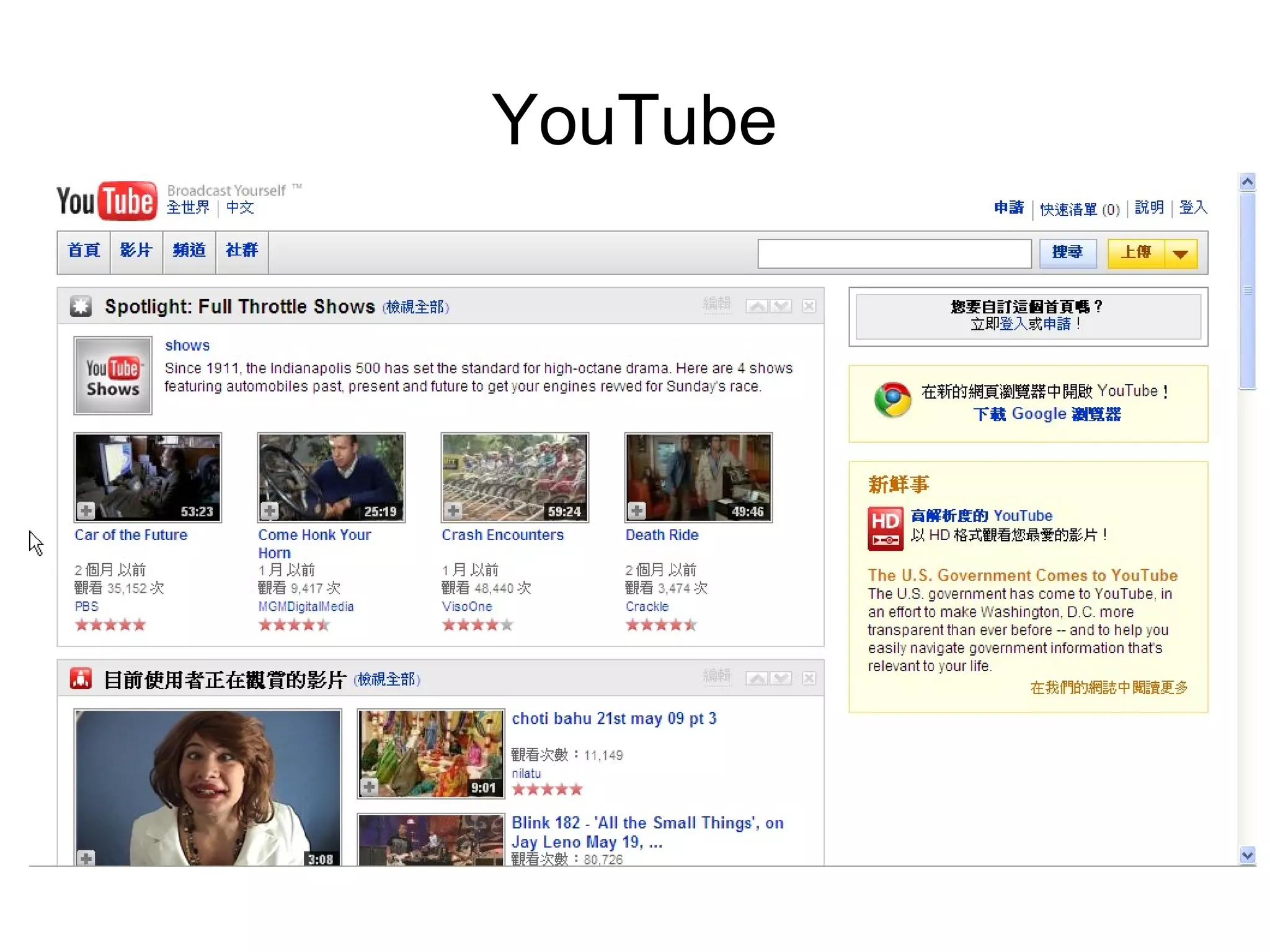
Task: Open the Blink 182 All the Small Things link
Action: click(x=647, y=832)
